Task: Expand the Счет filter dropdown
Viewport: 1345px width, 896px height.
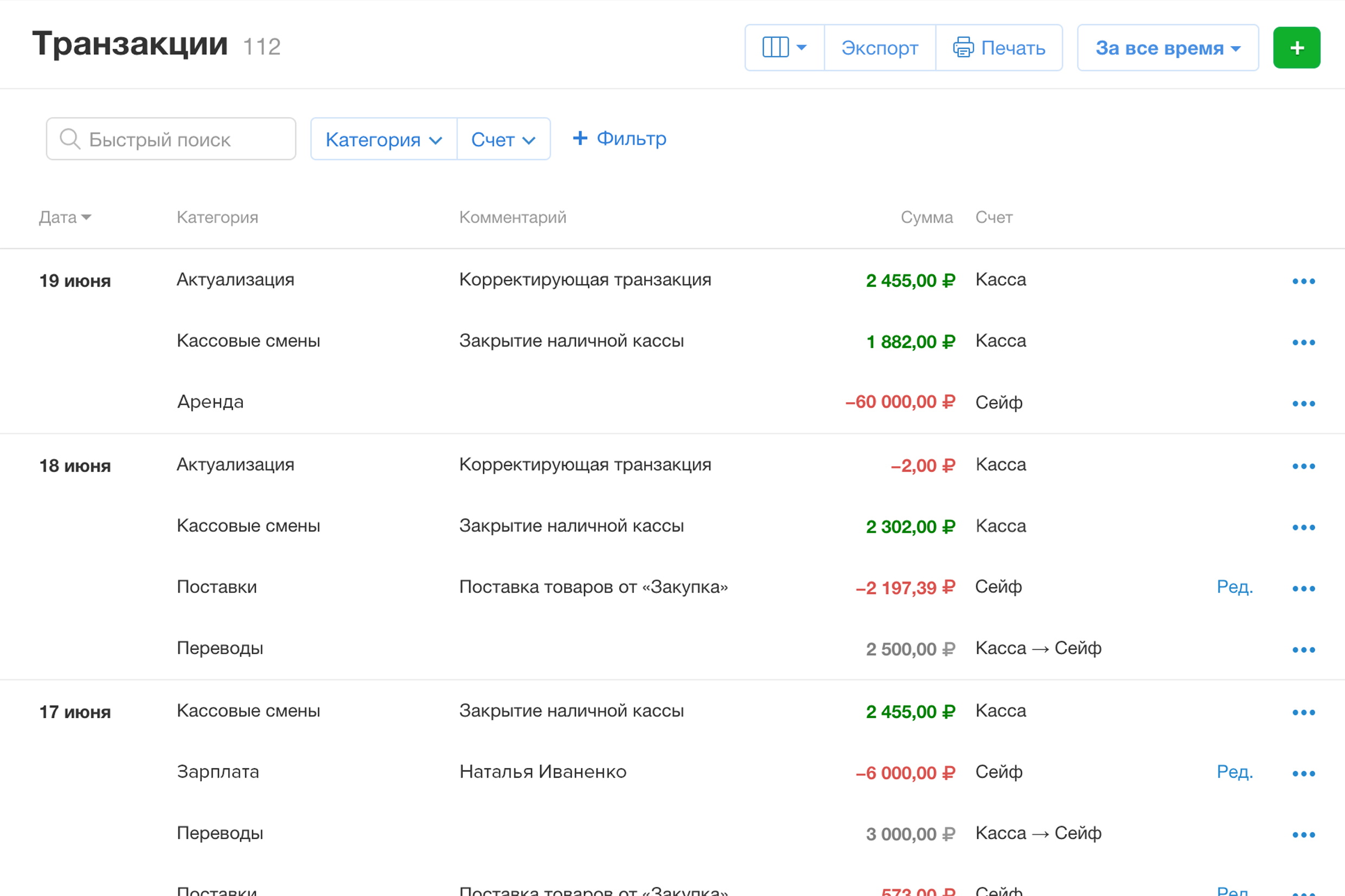Action: tap(503, 139)
